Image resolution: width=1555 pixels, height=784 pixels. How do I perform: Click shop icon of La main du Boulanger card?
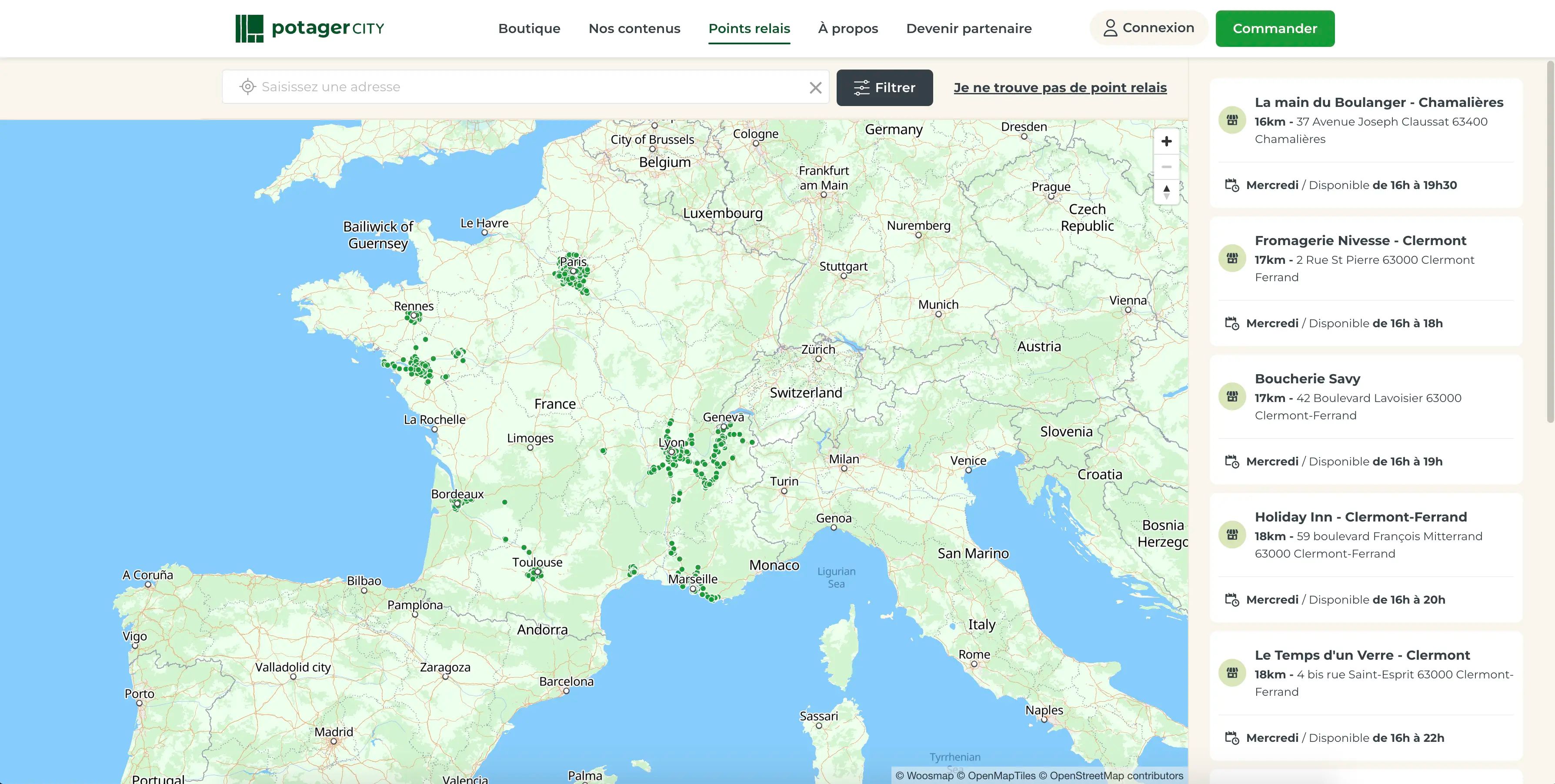(1232, 120)
